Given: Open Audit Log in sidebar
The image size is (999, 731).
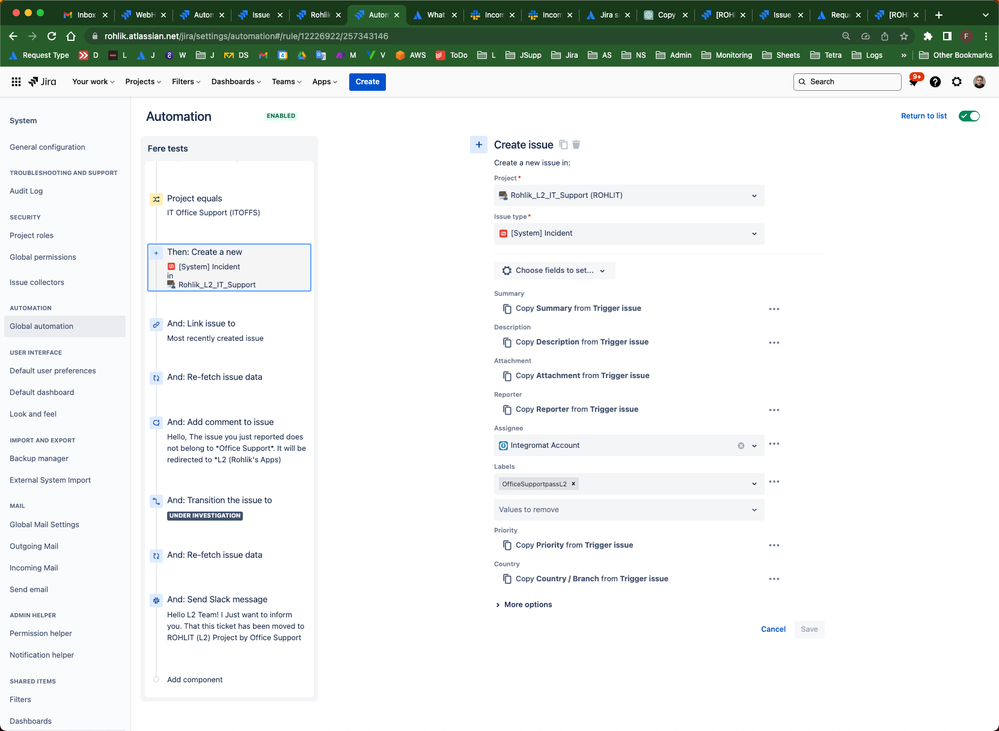Looking at the screenshot, I should [x=26, y=191].
